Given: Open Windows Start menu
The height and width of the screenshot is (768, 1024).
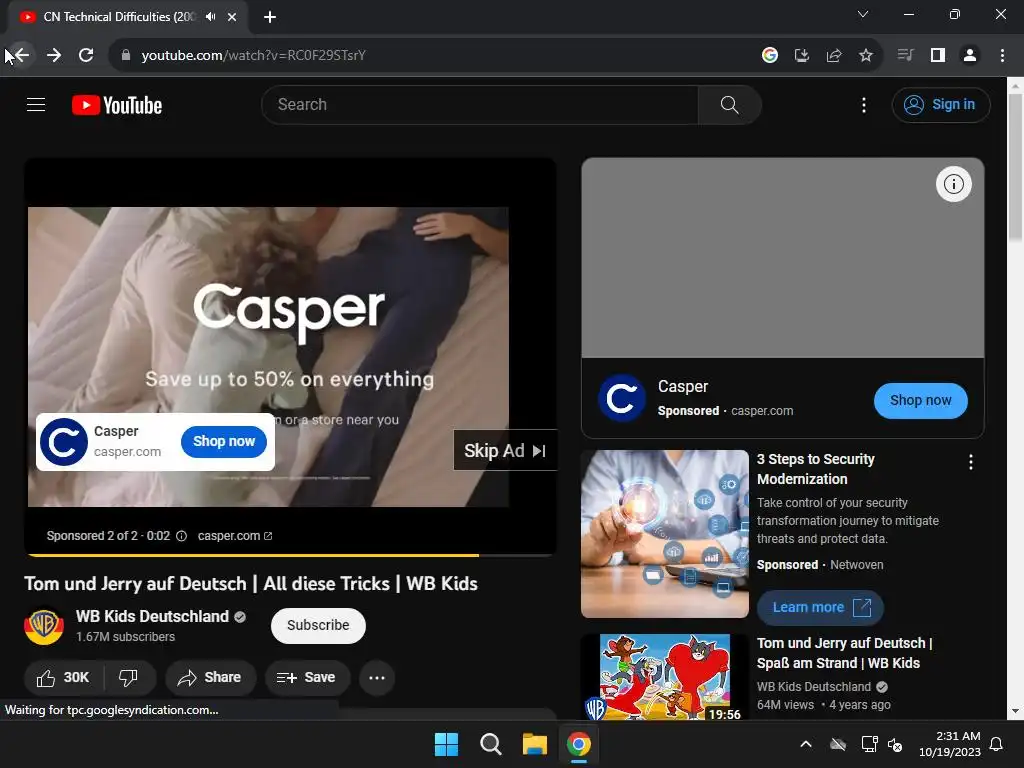Looking at the screenshot, I should click(447, 744).
